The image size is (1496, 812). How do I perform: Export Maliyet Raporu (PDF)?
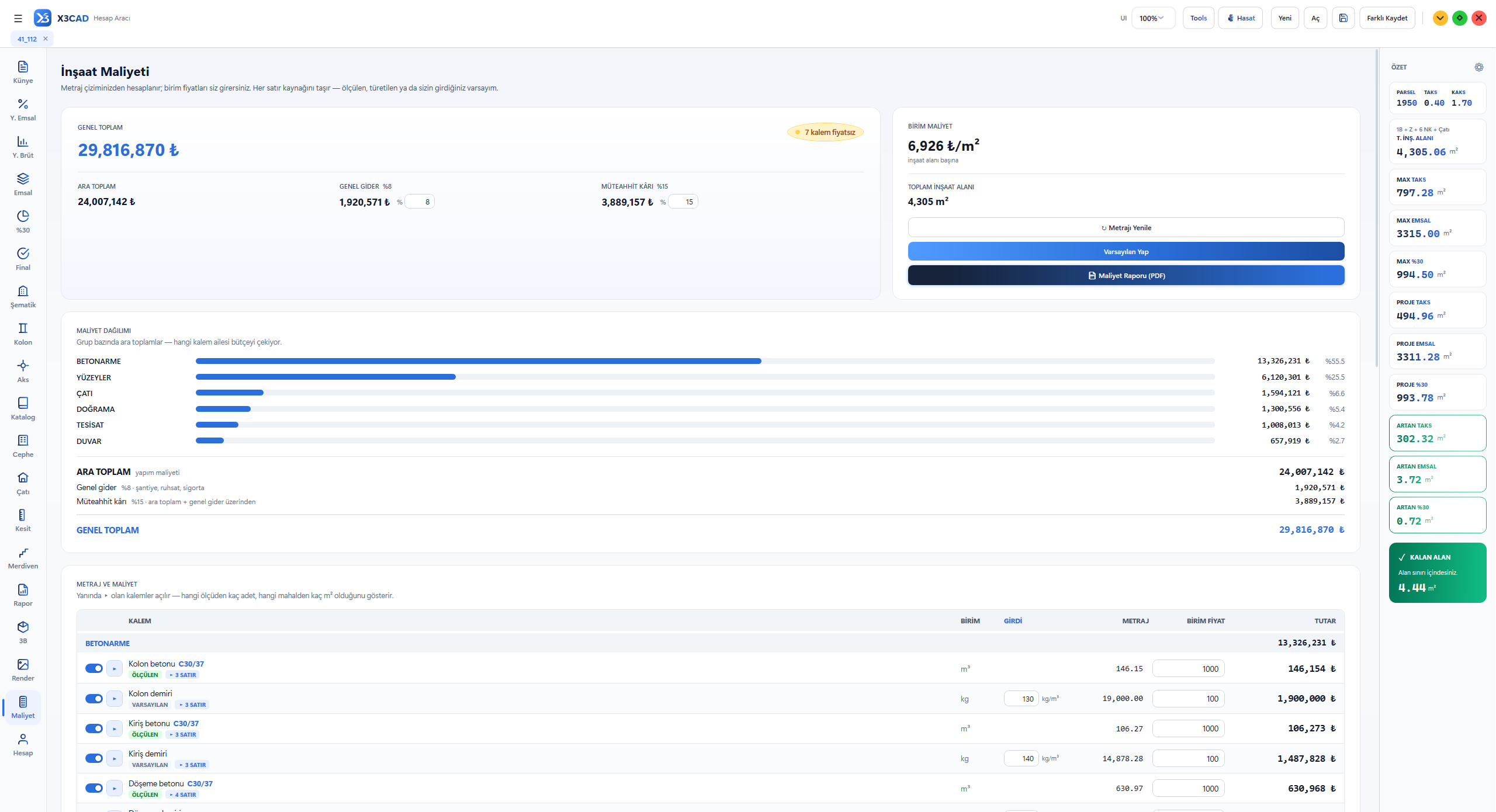[1126, 276]
